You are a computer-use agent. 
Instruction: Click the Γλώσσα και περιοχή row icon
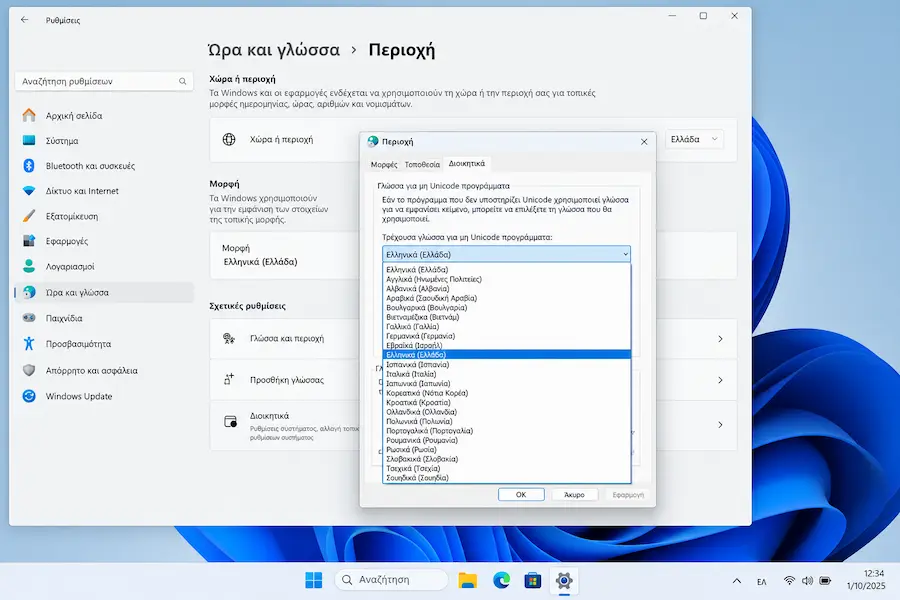(229, 339)
